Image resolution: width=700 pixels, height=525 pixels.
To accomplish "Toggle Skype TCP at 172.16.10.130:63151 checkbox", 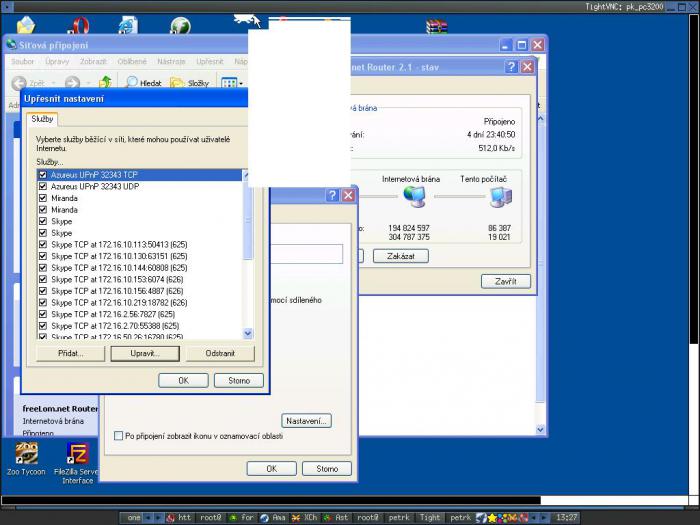I will coord(43,256).
